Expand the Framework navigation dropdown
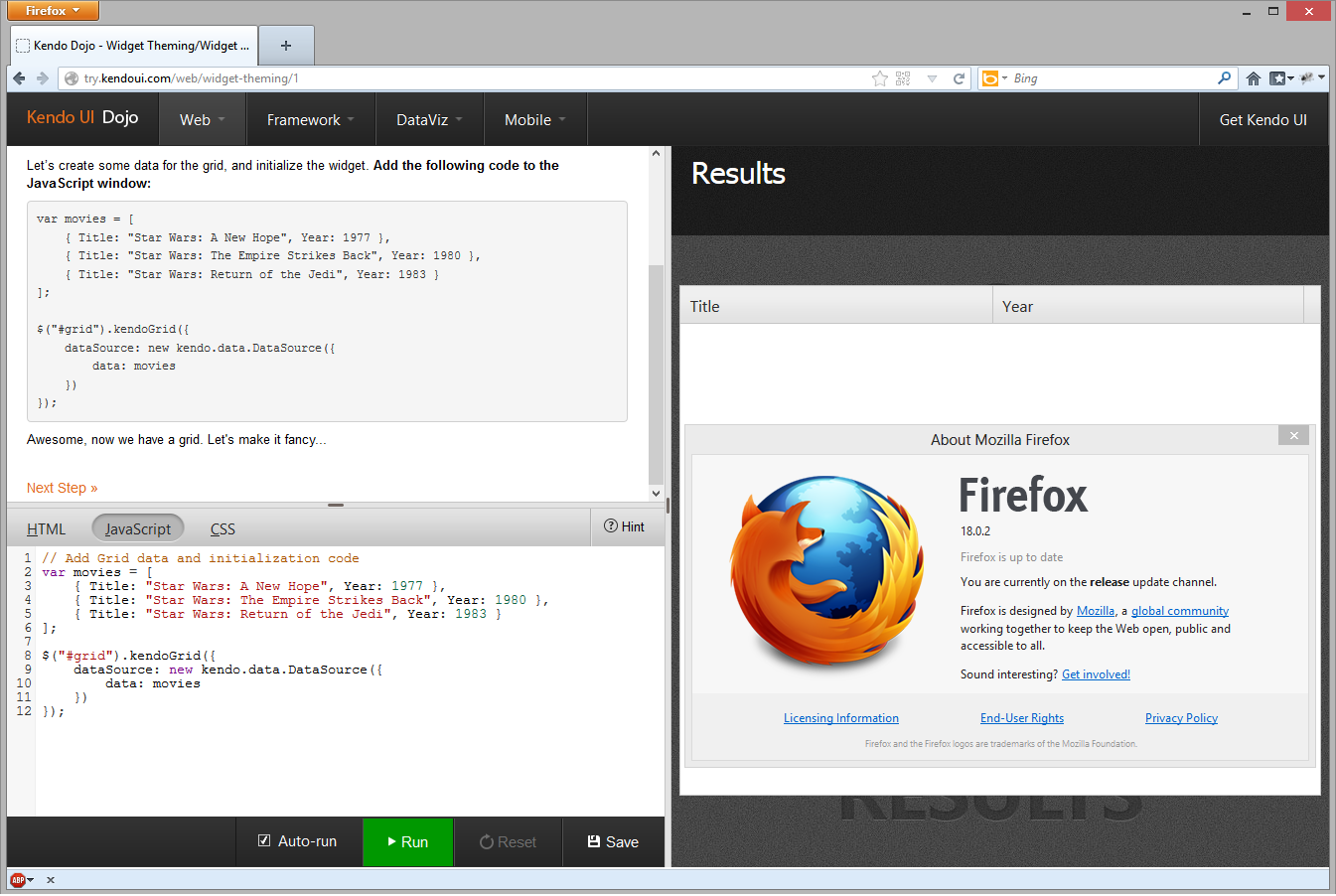 coord(311,120)
